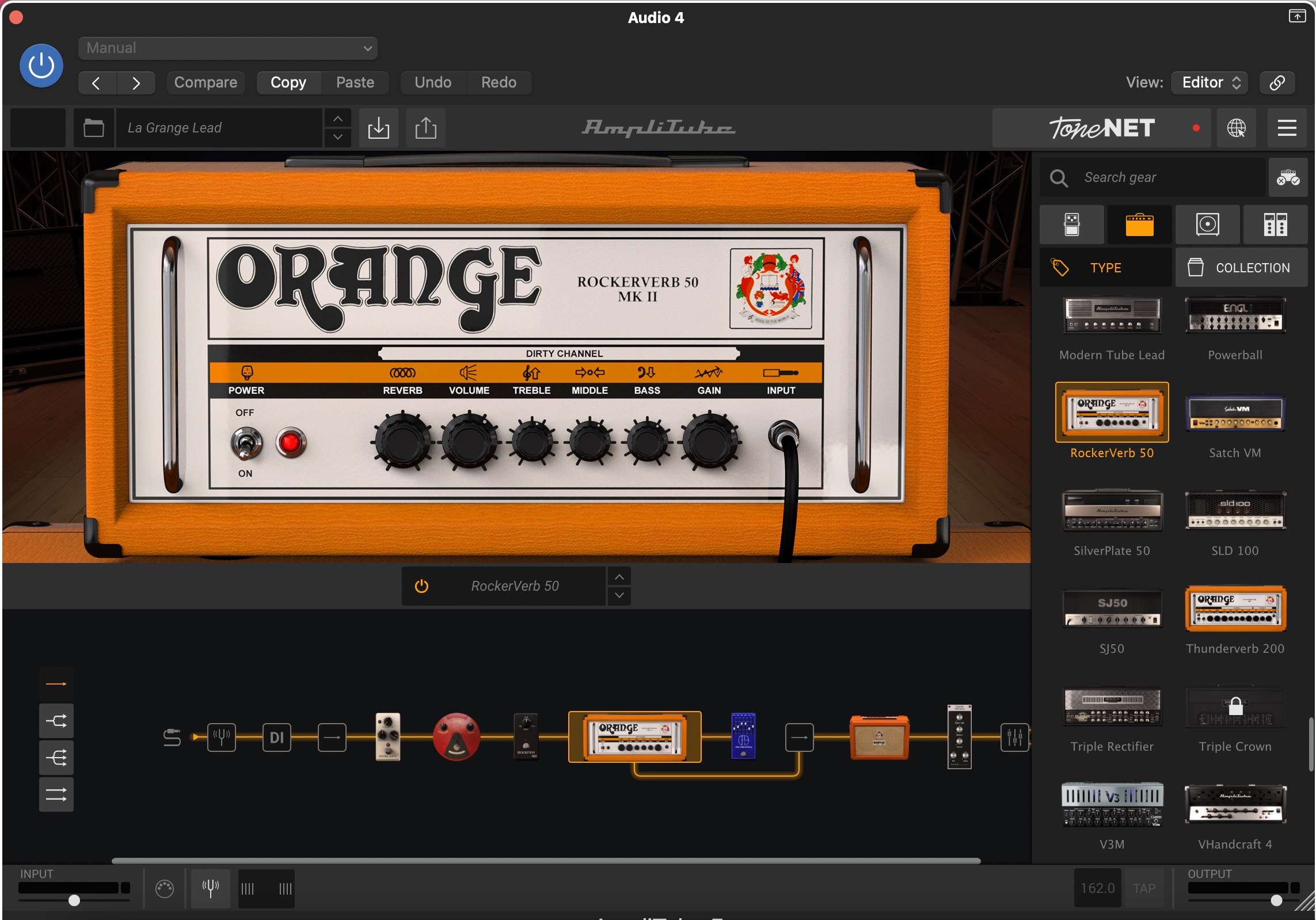Click the amp TREBLE knob
The height and width of the screenshot is (920, 1316).
coord(532,442)
